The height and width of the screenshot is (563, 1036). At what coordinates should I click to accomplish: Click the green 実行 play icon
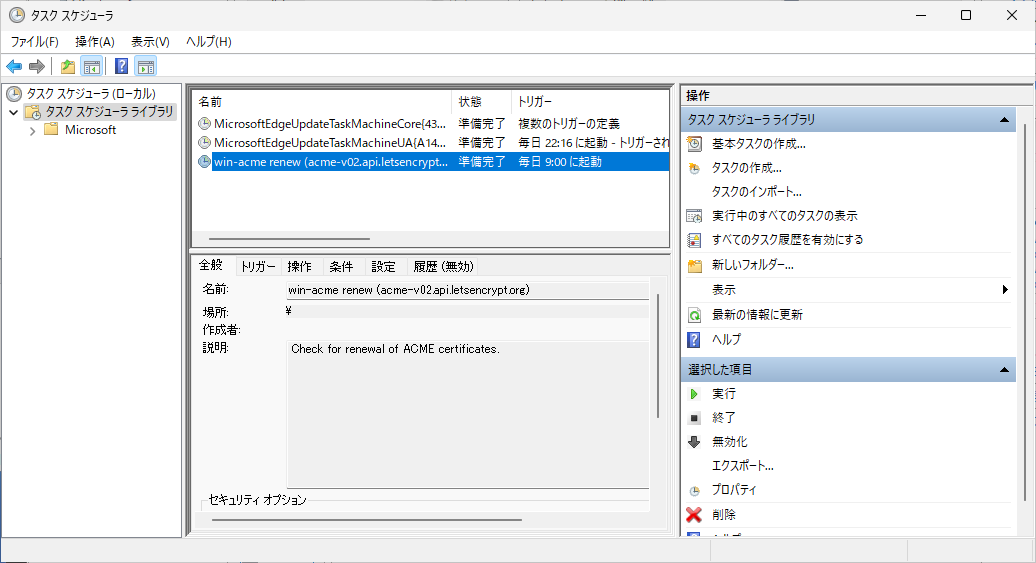tap(694, 394)
